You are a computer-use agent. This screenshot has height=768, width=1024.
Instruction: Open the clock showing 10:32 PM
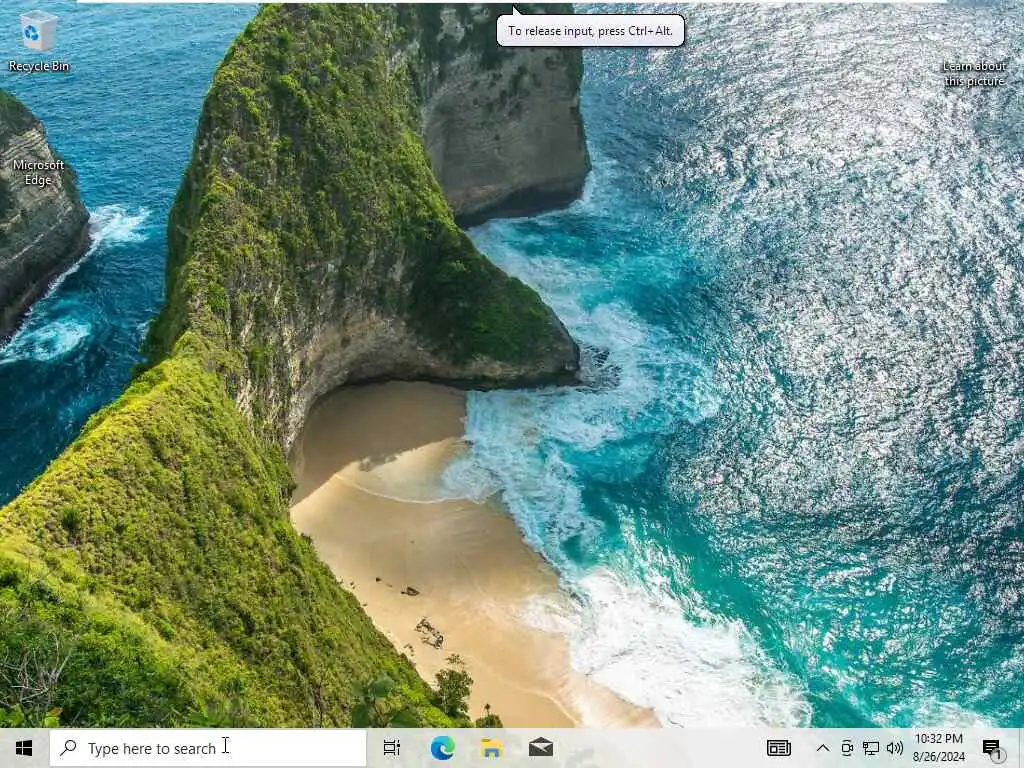tap(938, 748)
